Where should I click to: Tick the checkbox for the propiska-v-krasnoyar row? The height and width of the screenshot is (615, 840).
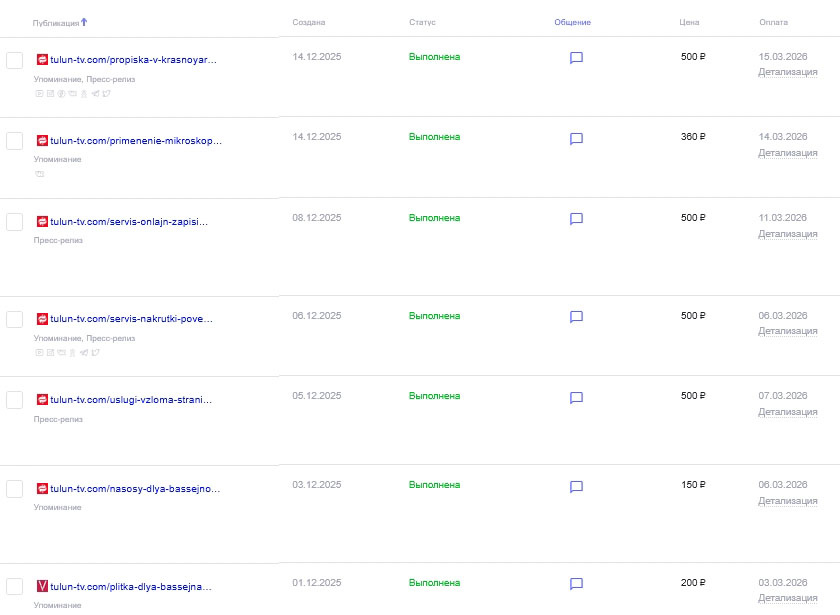[15, 61]
